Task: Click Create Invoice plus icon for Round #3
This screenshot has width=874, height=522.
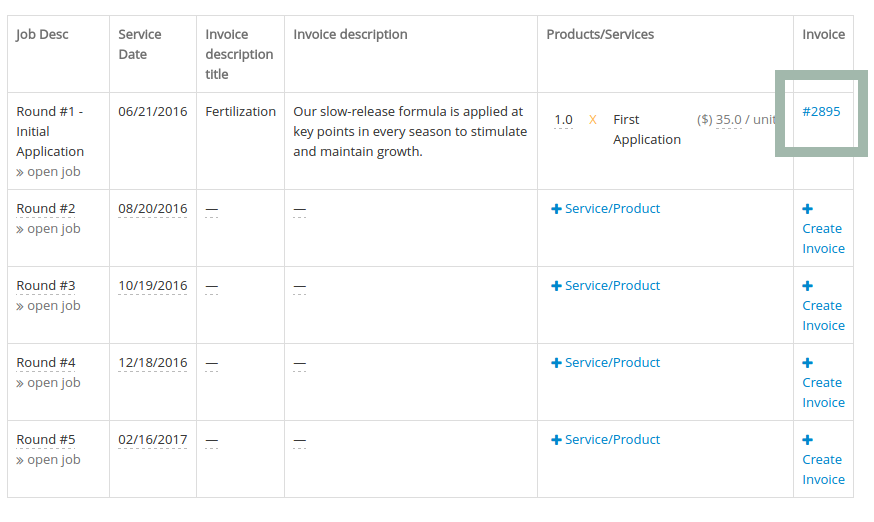Action: pyautogui.click(x=807, y=286)
